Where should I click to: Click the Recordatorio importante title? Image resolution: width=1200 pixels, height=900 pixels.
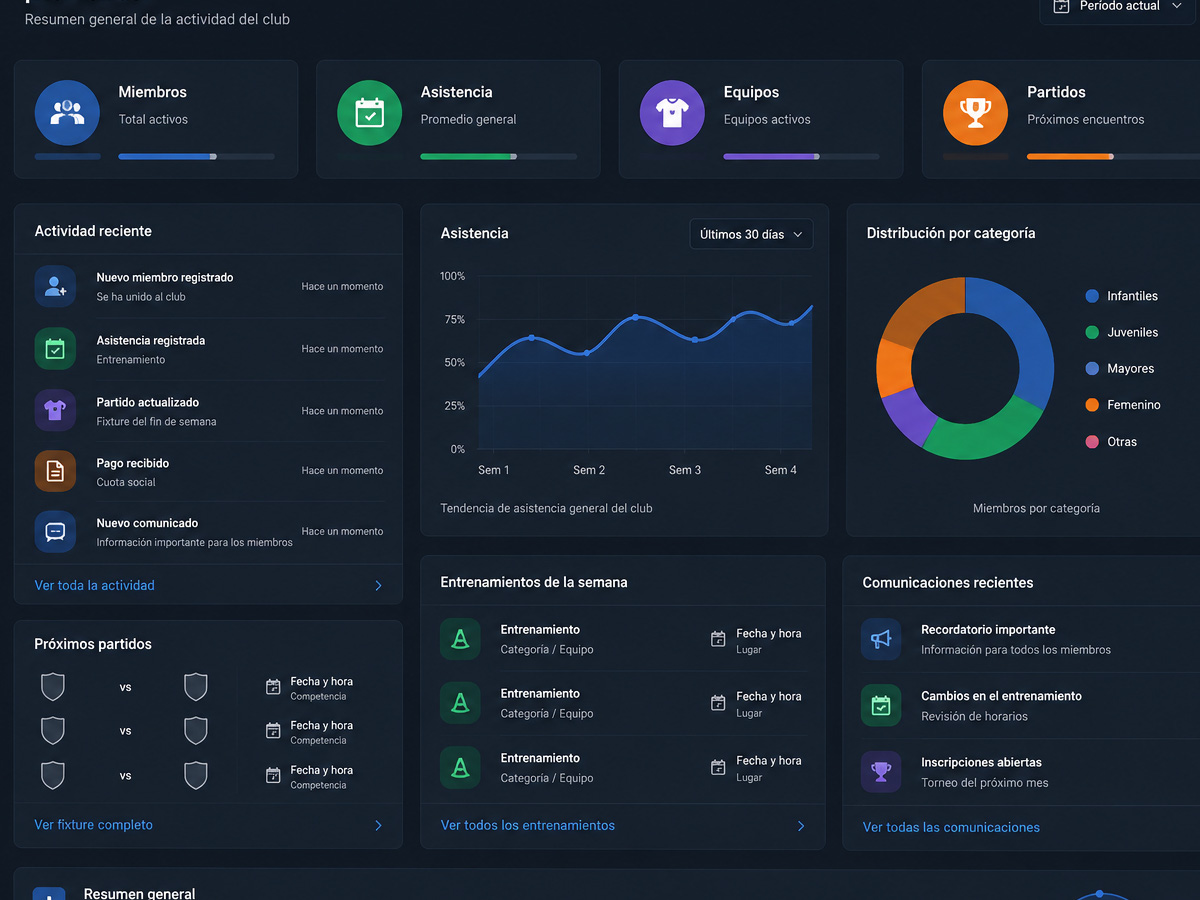[x=988, y=630]
